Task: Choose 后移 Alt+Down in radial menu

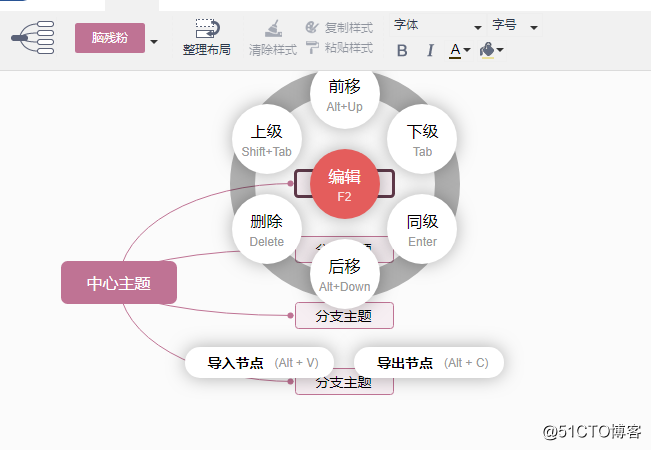Action: (x=345, y=274)
